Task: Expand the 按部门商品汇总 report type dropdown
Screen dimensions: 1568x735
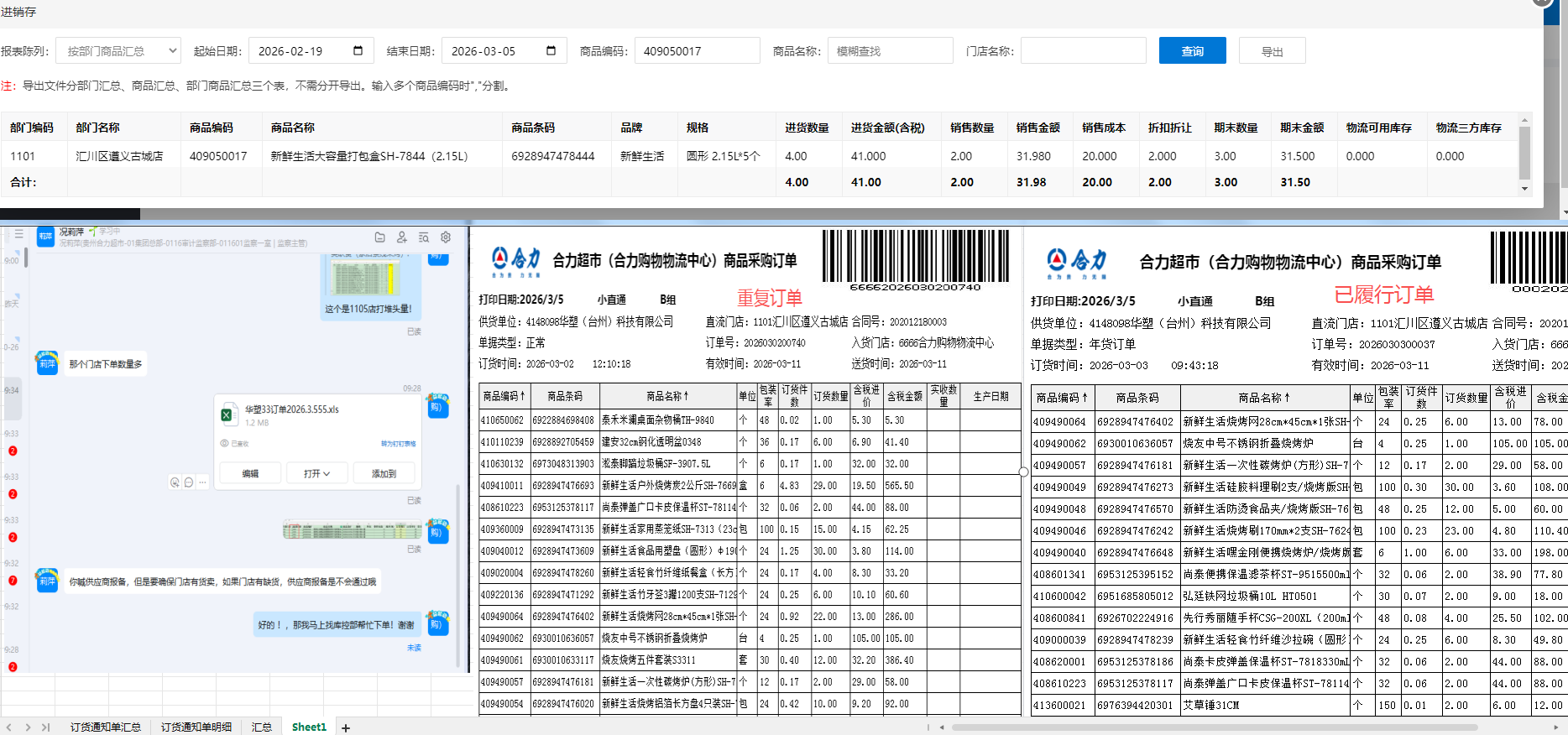Action: coord(118,51)
